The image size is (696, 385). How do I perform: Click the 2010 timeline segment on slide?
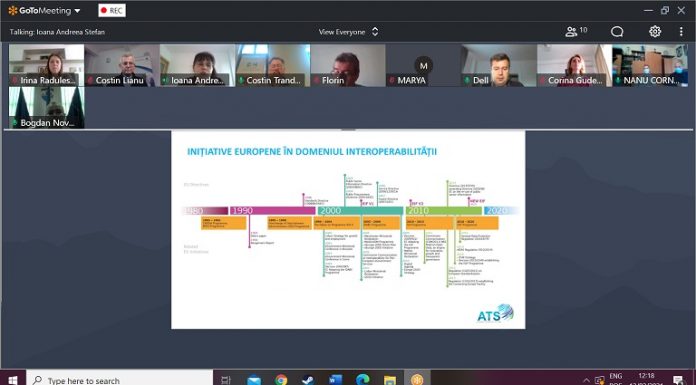443,210
